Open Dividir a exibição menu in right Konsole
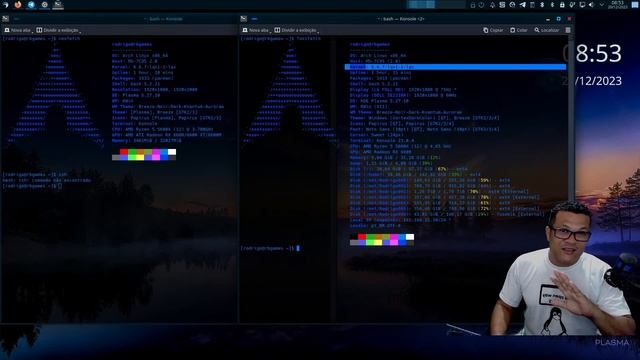Screen dimensions: 640x360 296,30
